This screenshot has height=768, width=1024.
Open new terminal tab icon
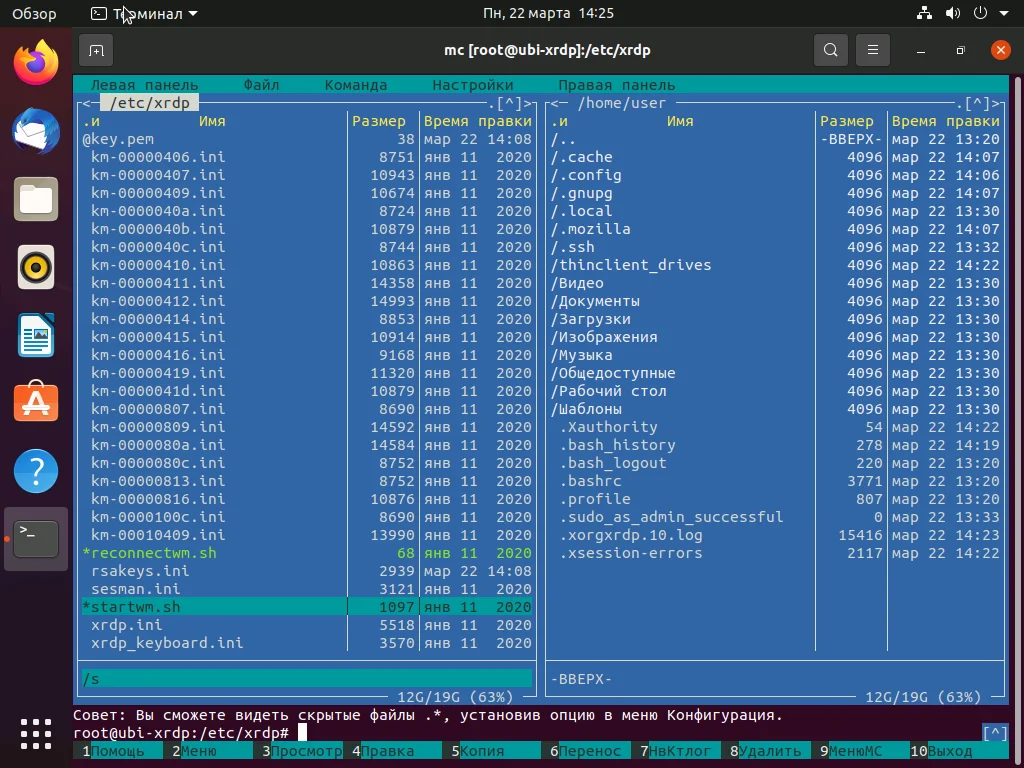96,50
